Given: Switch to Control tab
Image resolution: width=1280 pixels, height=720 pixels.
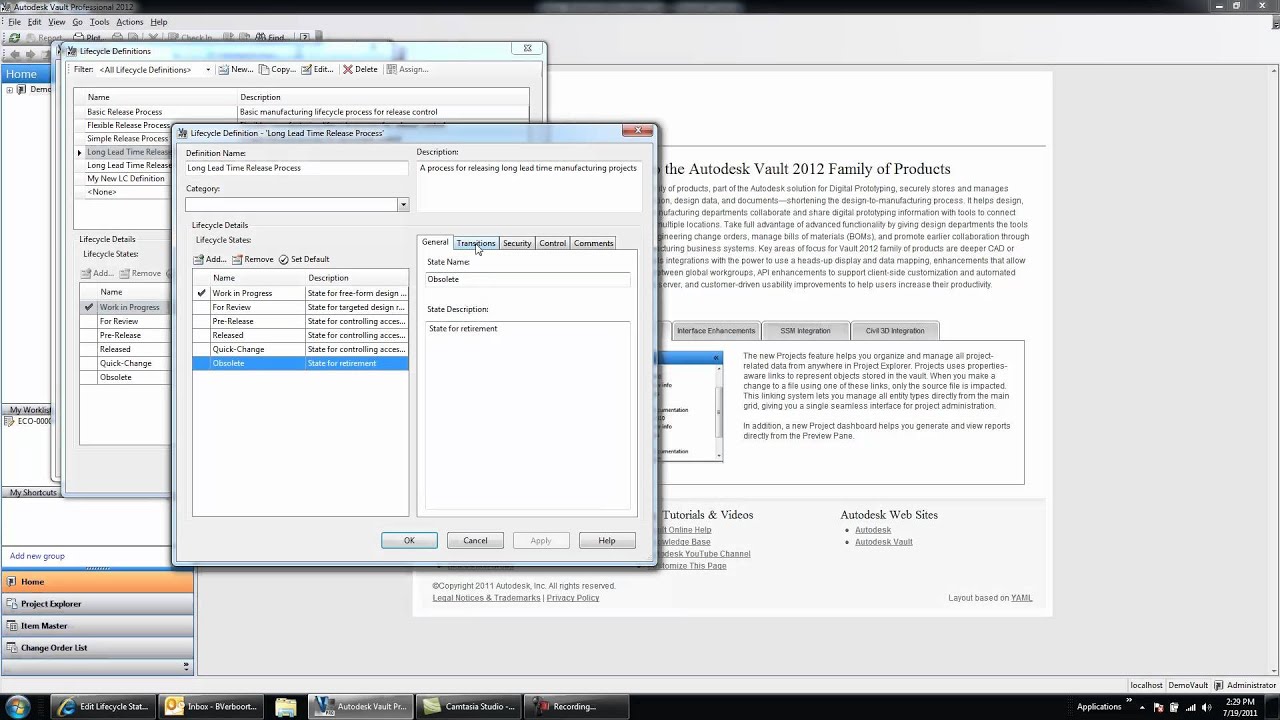Looking at the screenshot, I should click(x=552, y=243).
